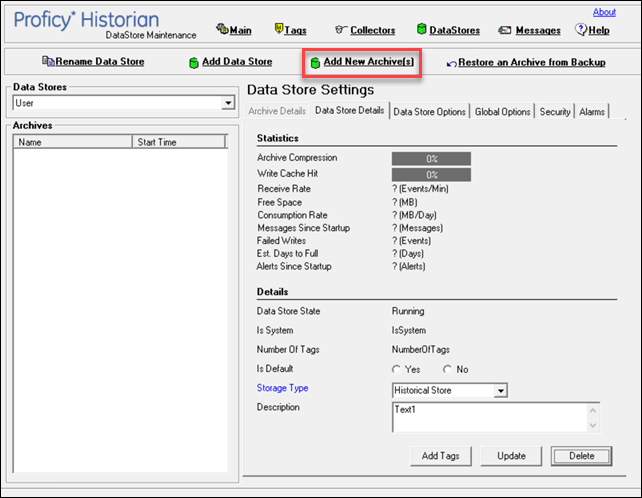Open the Security tab
Viewport: 642px width, 498px height.
(555, 112)
